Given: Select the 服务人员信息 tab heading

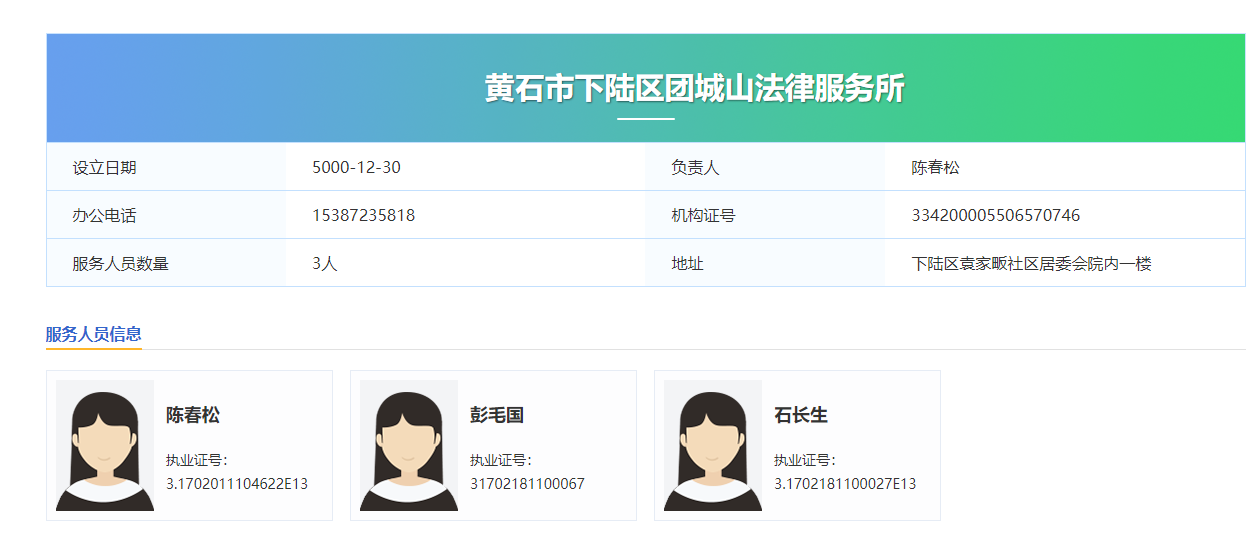Looking at the screenshot, I should tap(94, 334).
